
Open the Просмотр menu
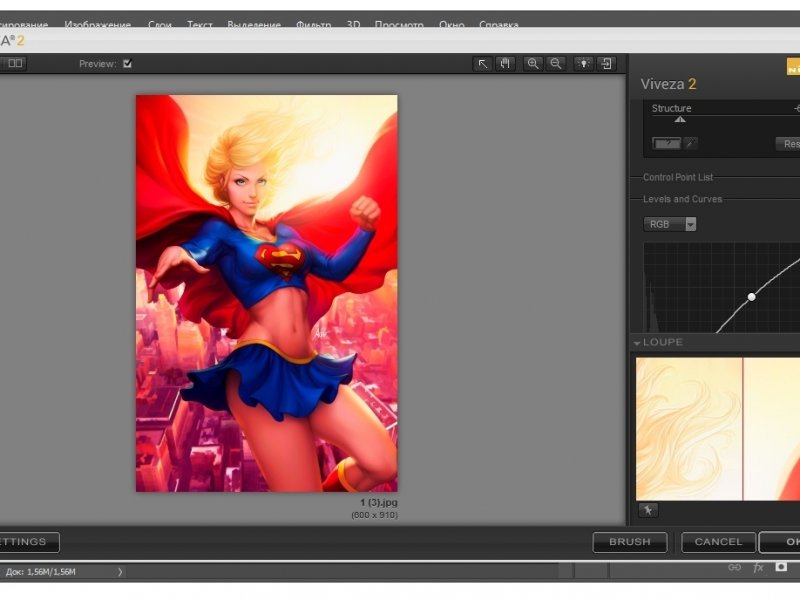click(399, 24)
